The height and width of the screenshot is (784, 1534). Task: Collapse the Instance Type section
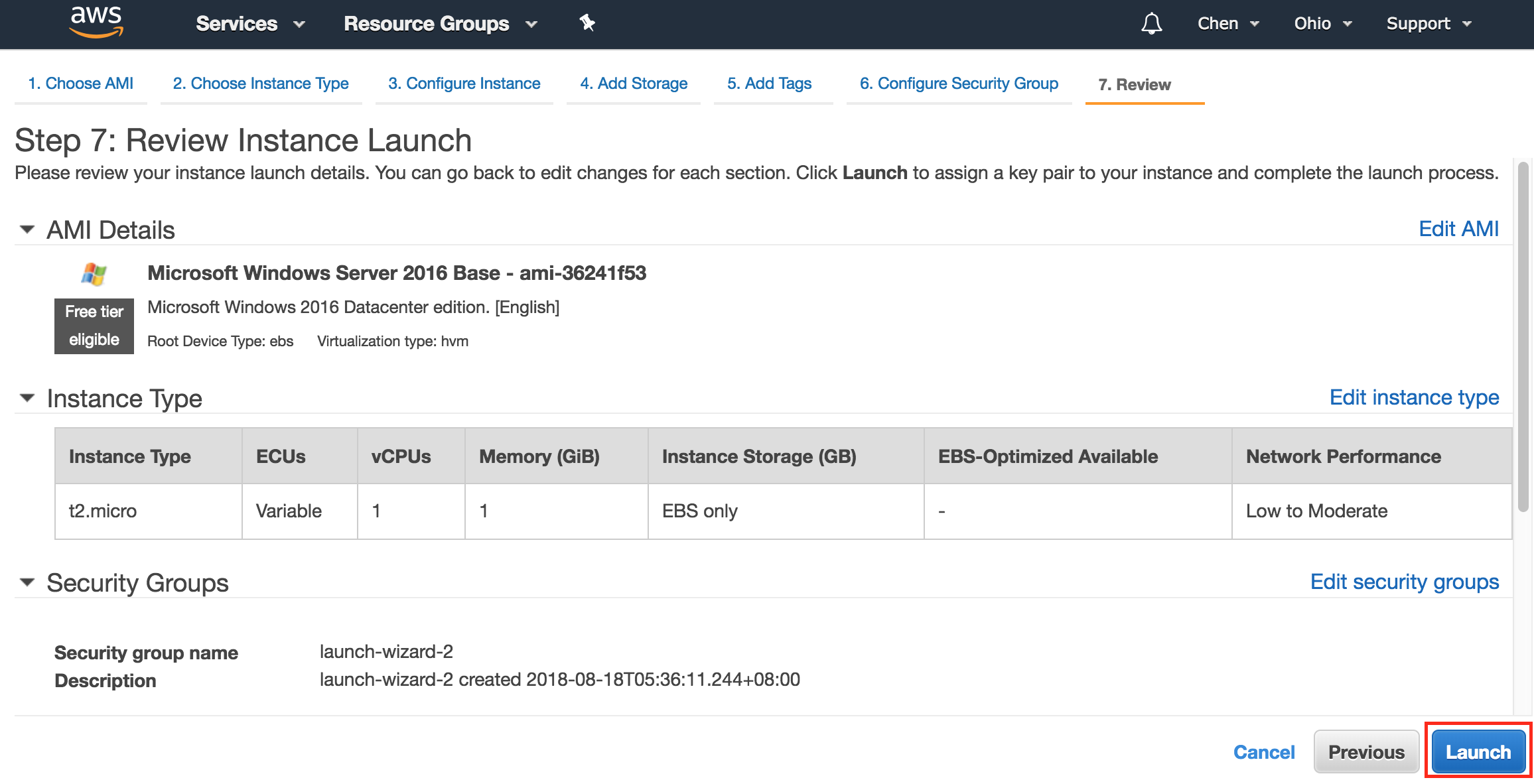click(x=27, y=398)
